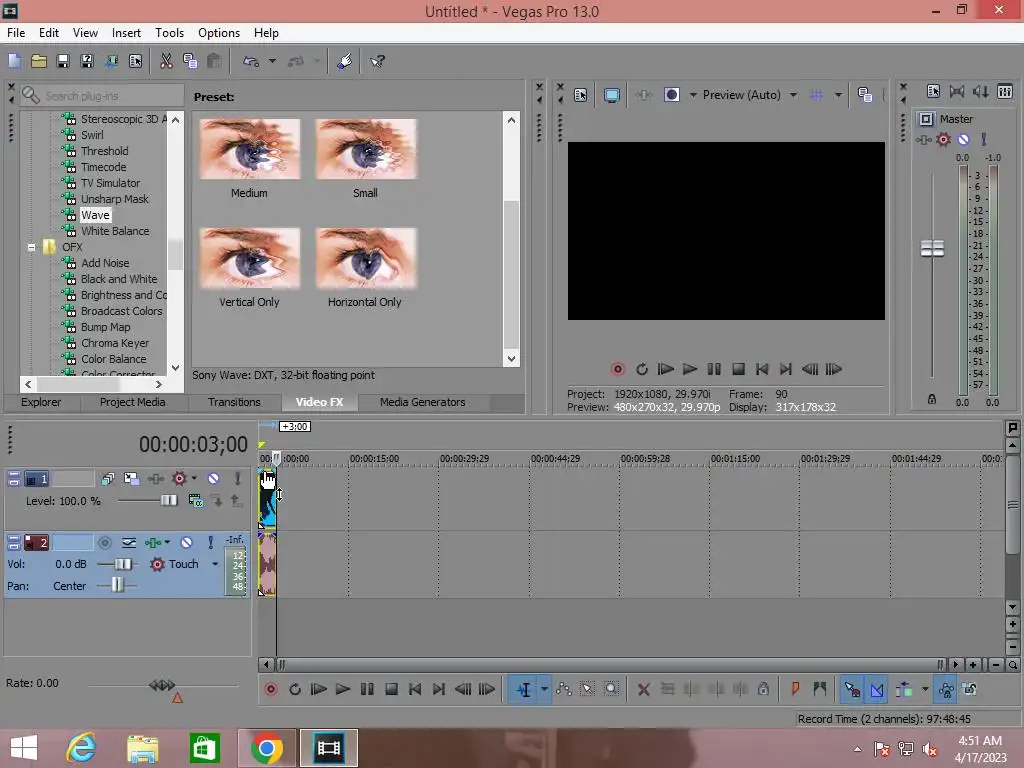Image resolution: width=1024 pixels, height=768 pixels.
Task: Click the Search plug-ins field
Action: [102, 96]
